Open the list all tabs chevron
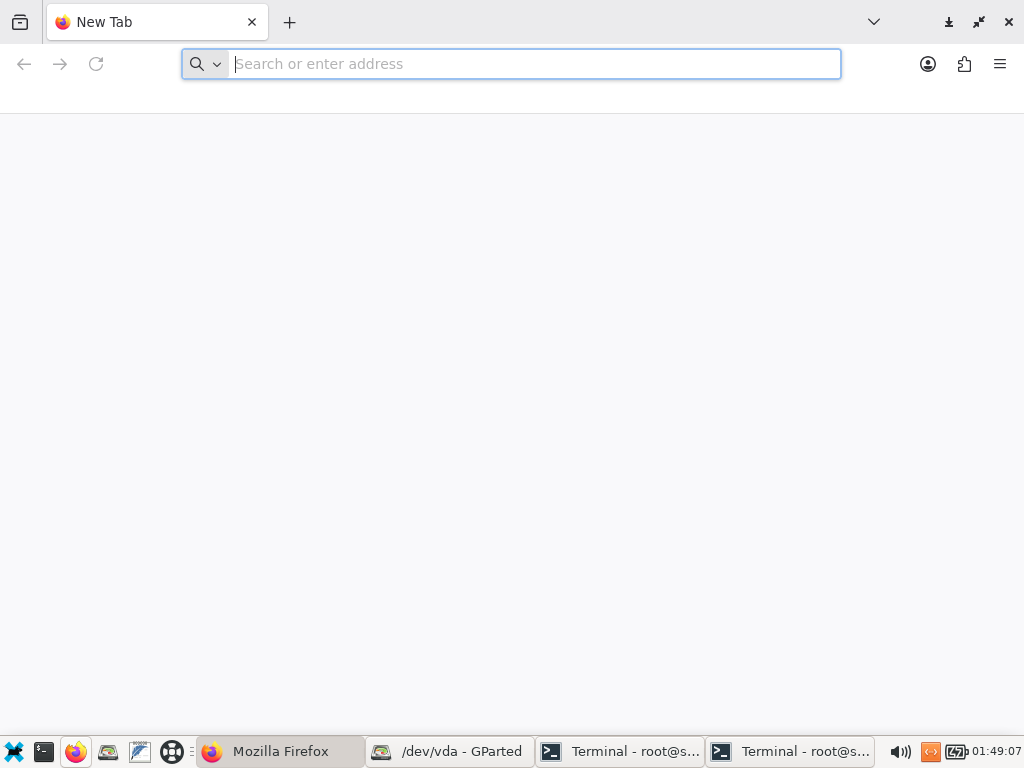1024x768 pixels. [874, 22]
